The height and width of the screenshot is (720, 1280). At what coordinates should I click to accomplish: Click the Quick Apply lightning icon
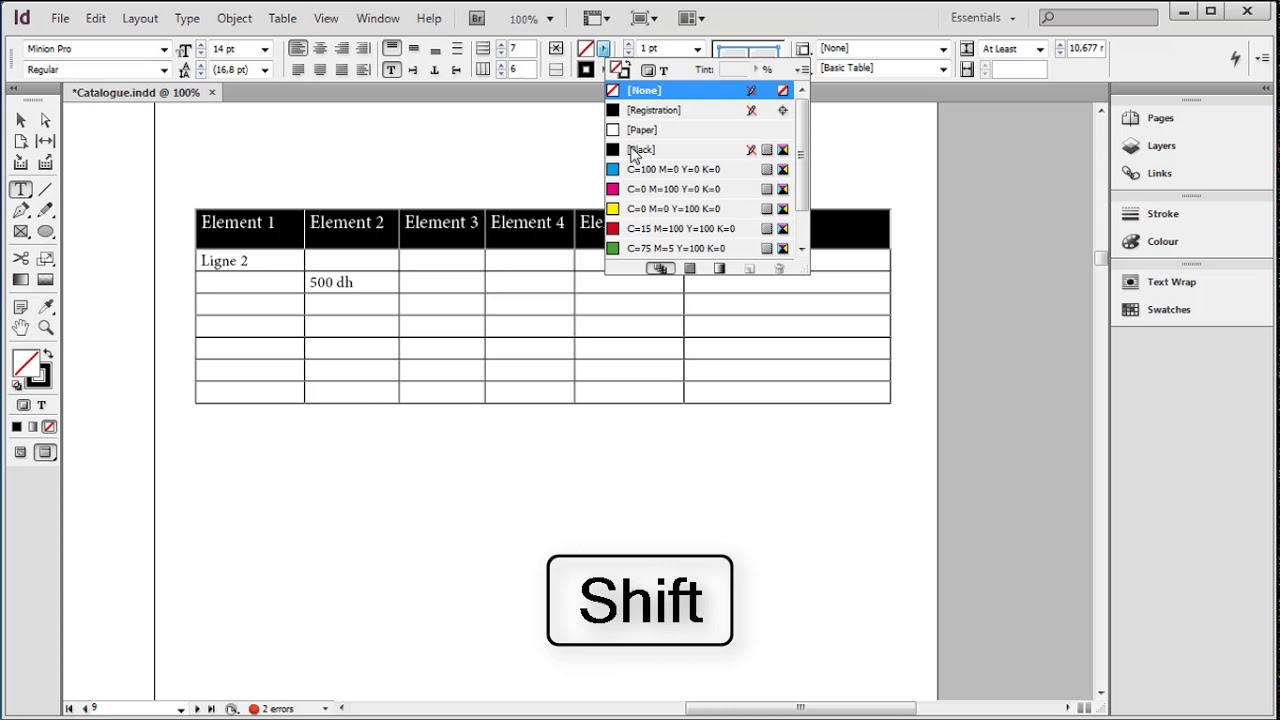point(1235,58)
